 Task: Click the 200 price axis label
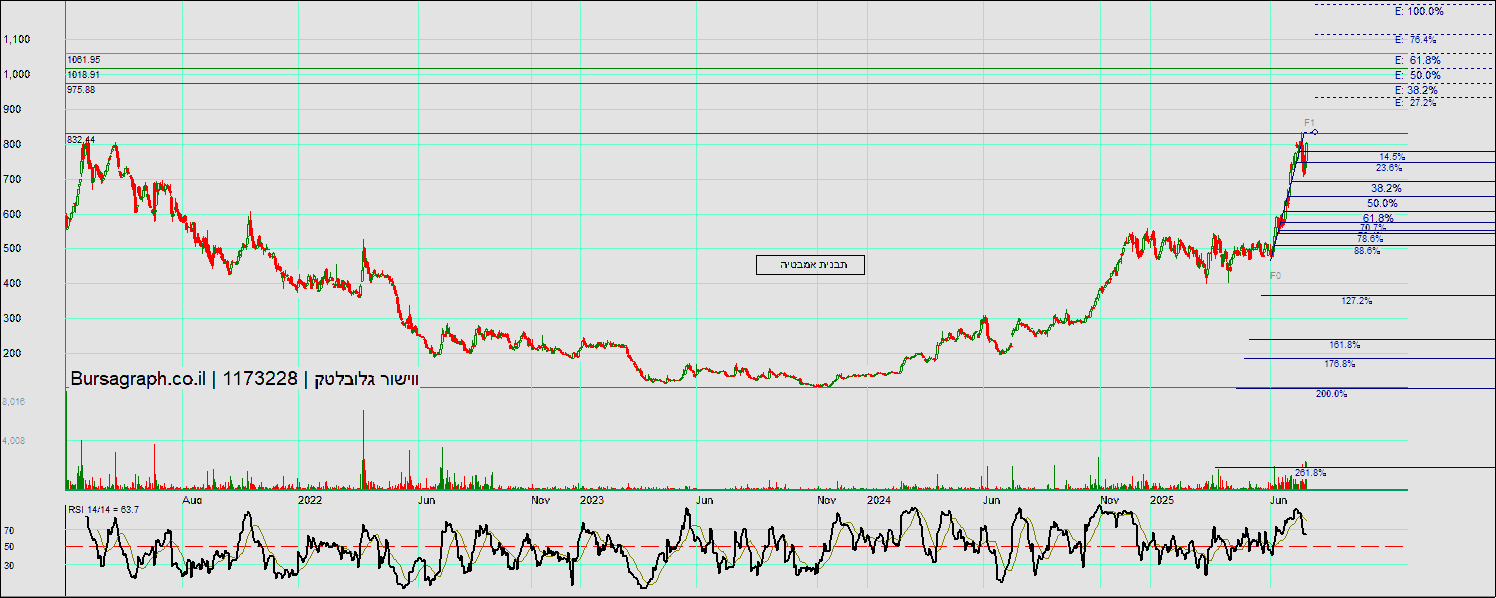point(12,354)
